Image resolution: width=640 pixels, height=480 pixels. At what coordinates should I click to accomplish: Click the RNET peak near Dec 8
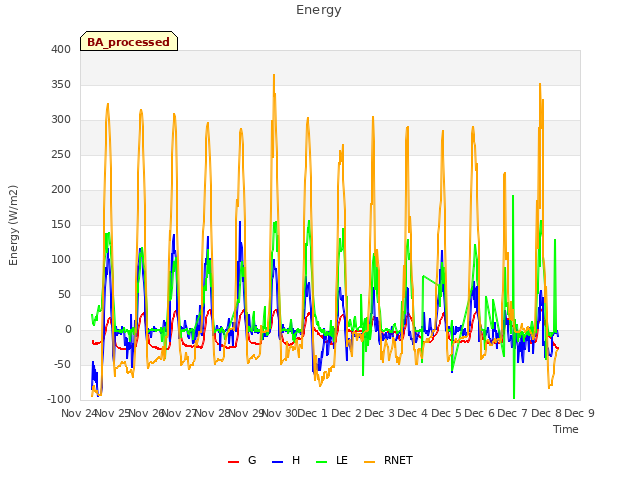(x=540, y=84)
